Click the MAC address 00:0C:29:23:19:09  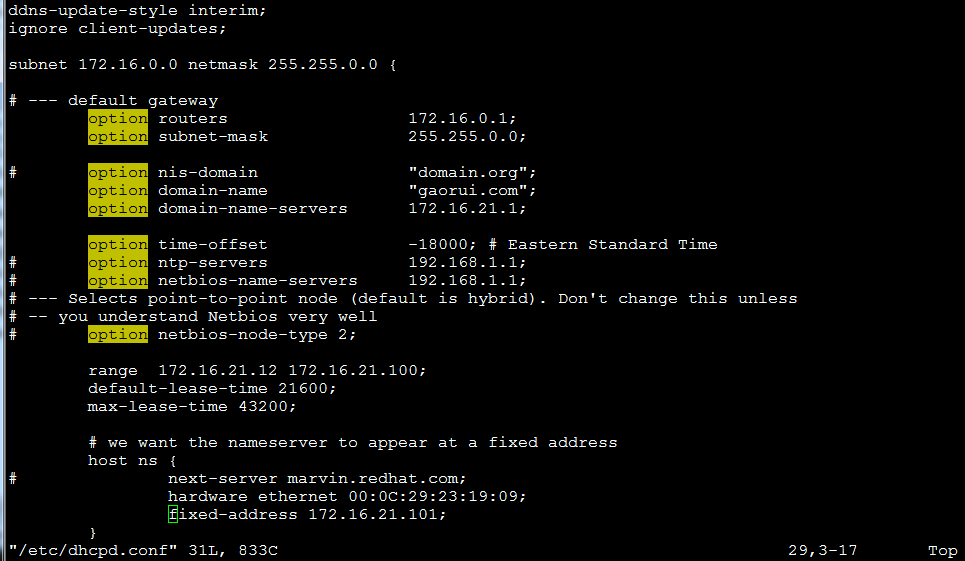437,496
